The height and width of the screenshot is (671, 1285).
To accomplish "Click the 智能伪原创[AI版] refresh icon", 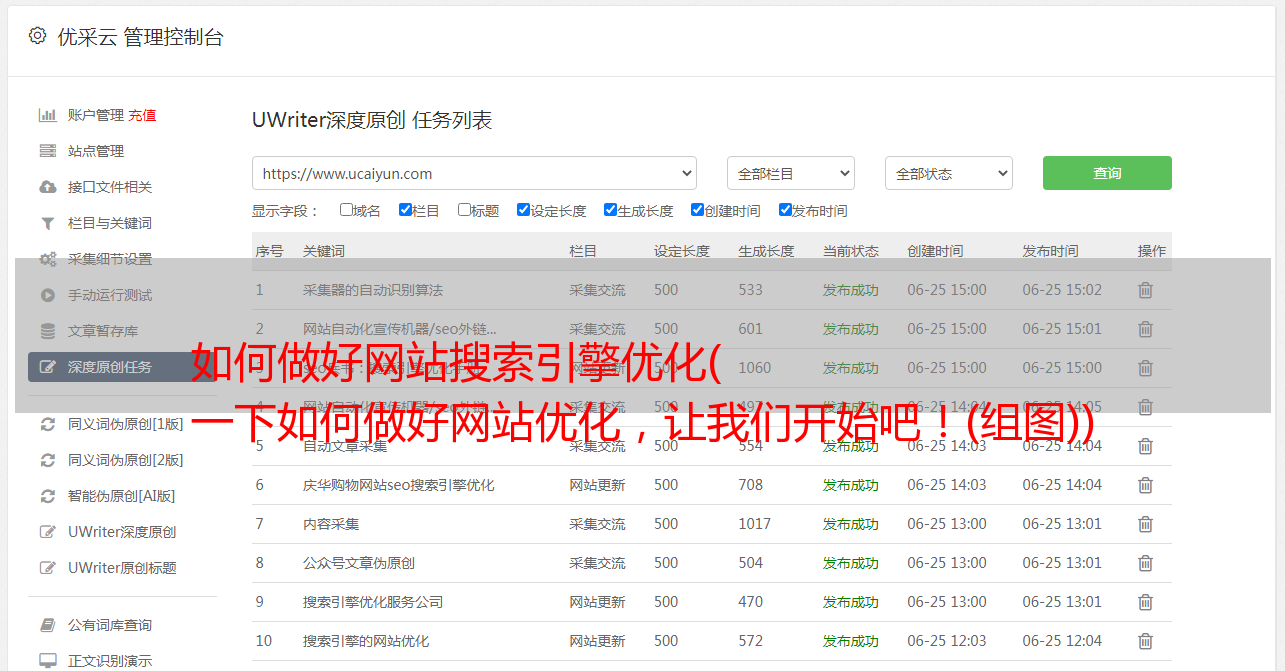I will [x=47, y=496].
